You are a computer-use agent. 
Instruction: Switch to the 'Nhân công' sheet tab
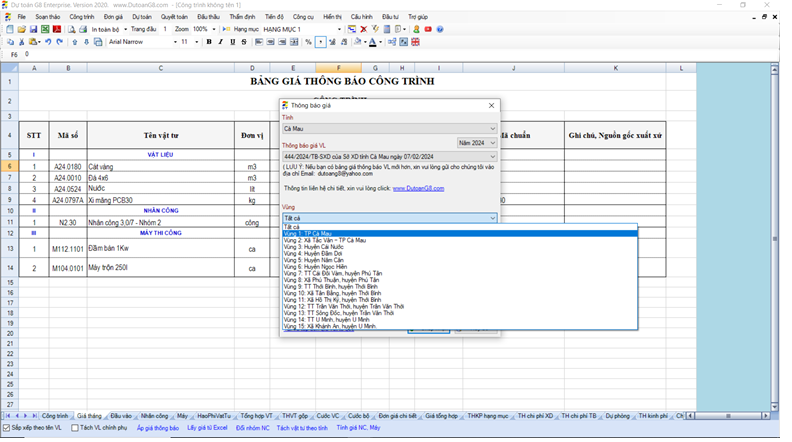click(154, 415)
